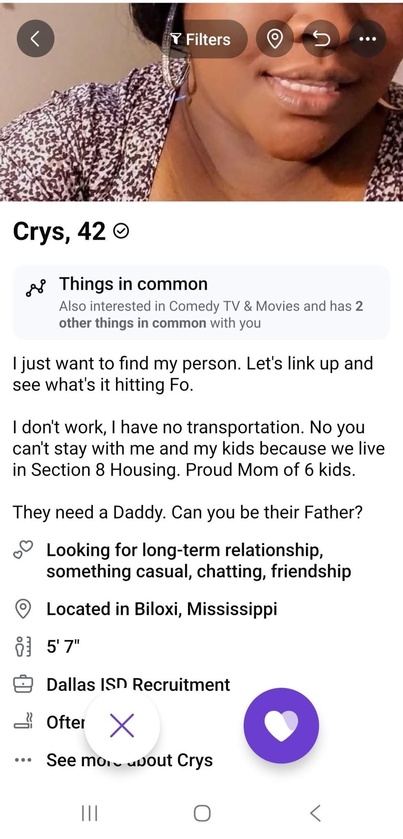Image resolution: width=403 pixels, height=839 pixels.
Task: Tap the undo arrow icon
Action: [321, 39]
